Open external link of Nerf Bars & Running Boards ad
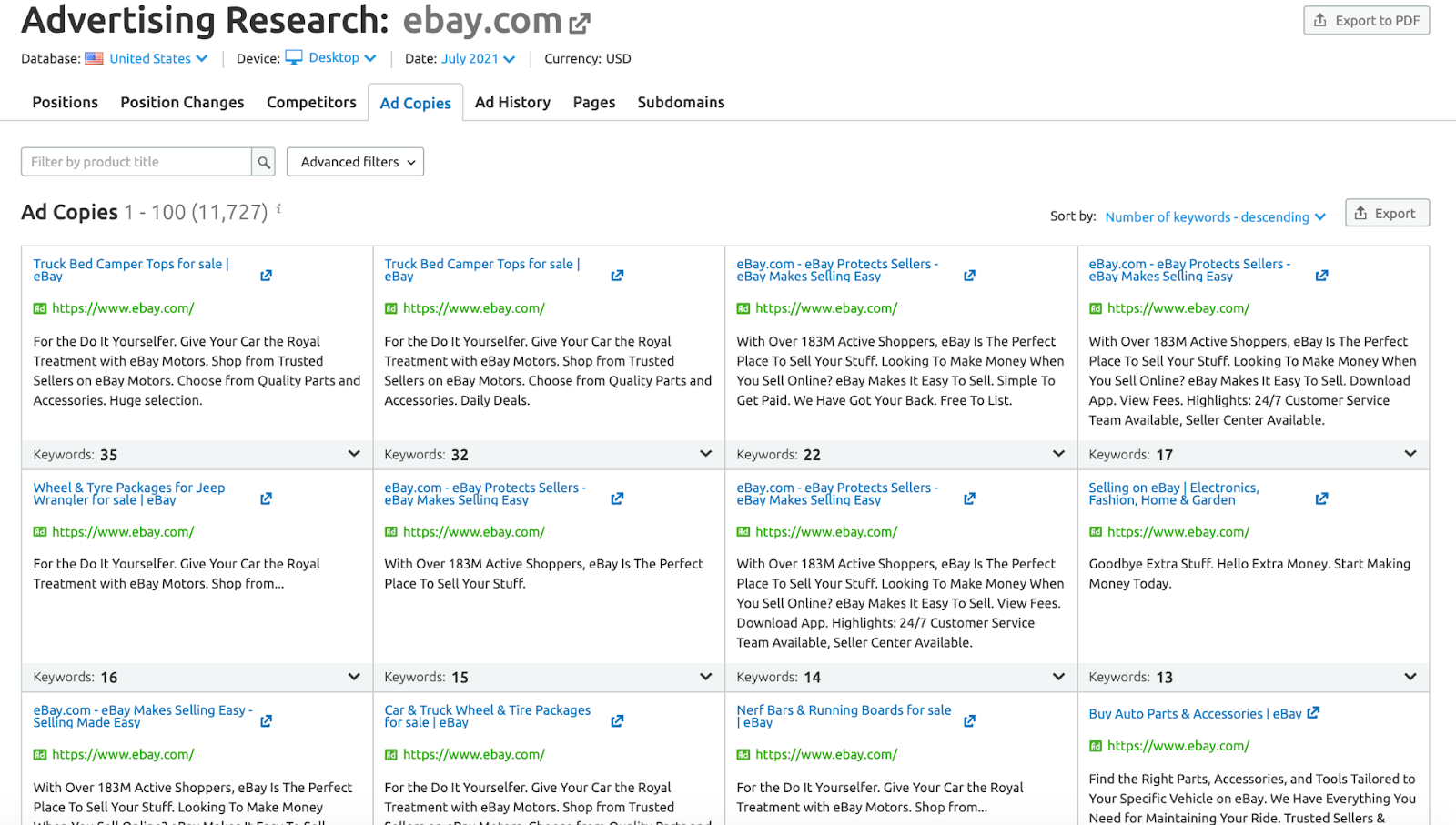The width and height of the screenshot is (1456, 825). (x=969, y=721)
